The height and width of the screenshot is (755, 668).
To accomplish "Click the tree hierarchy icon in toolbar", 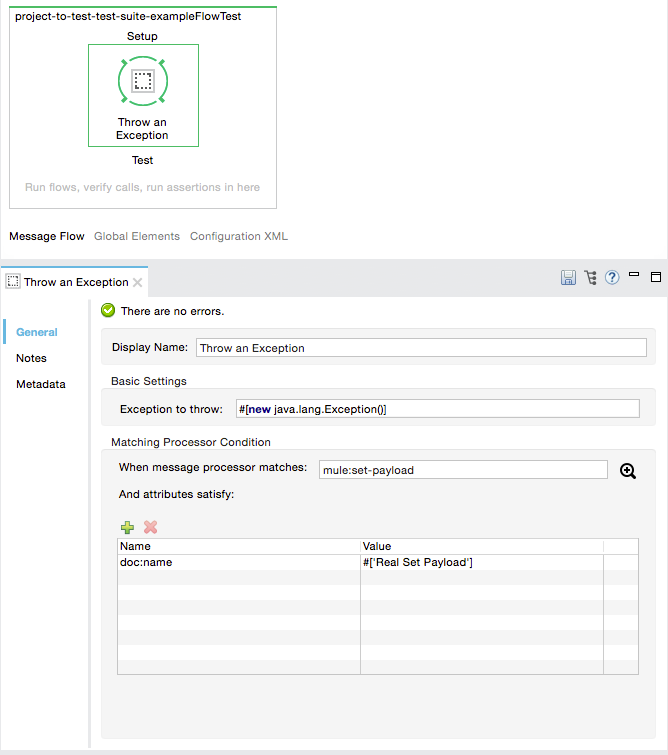I will pos(590,278).
